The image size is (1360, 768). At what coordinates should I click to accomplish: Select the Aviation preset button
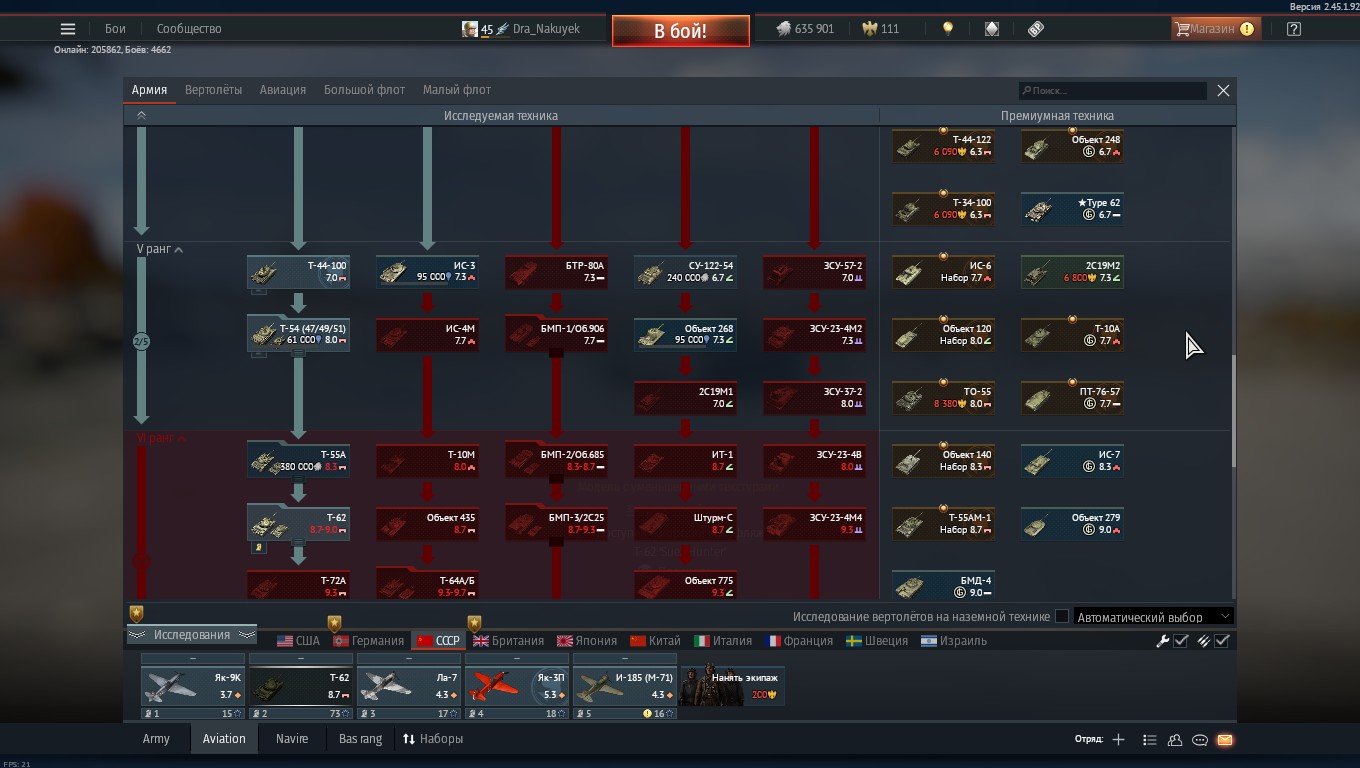pyautogui.click(x=224, y=739)
